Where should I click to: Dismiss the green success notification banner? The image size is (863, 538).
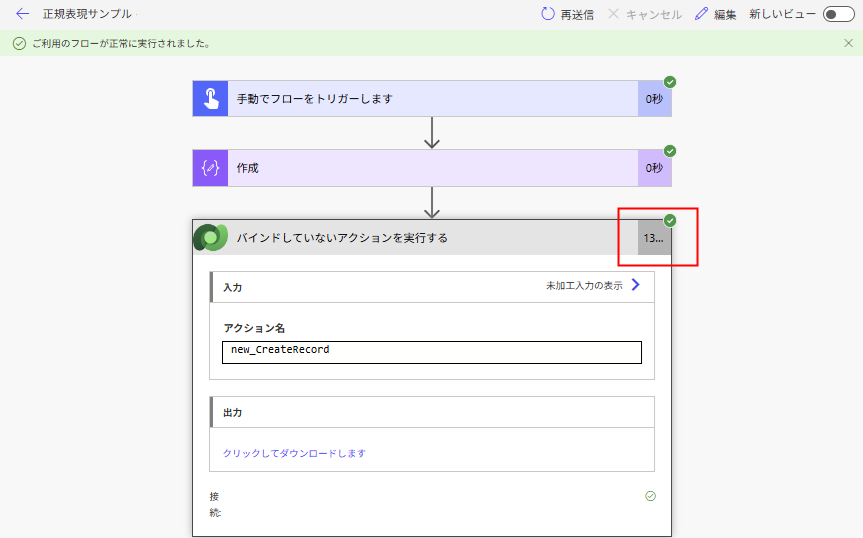point(848,43)
